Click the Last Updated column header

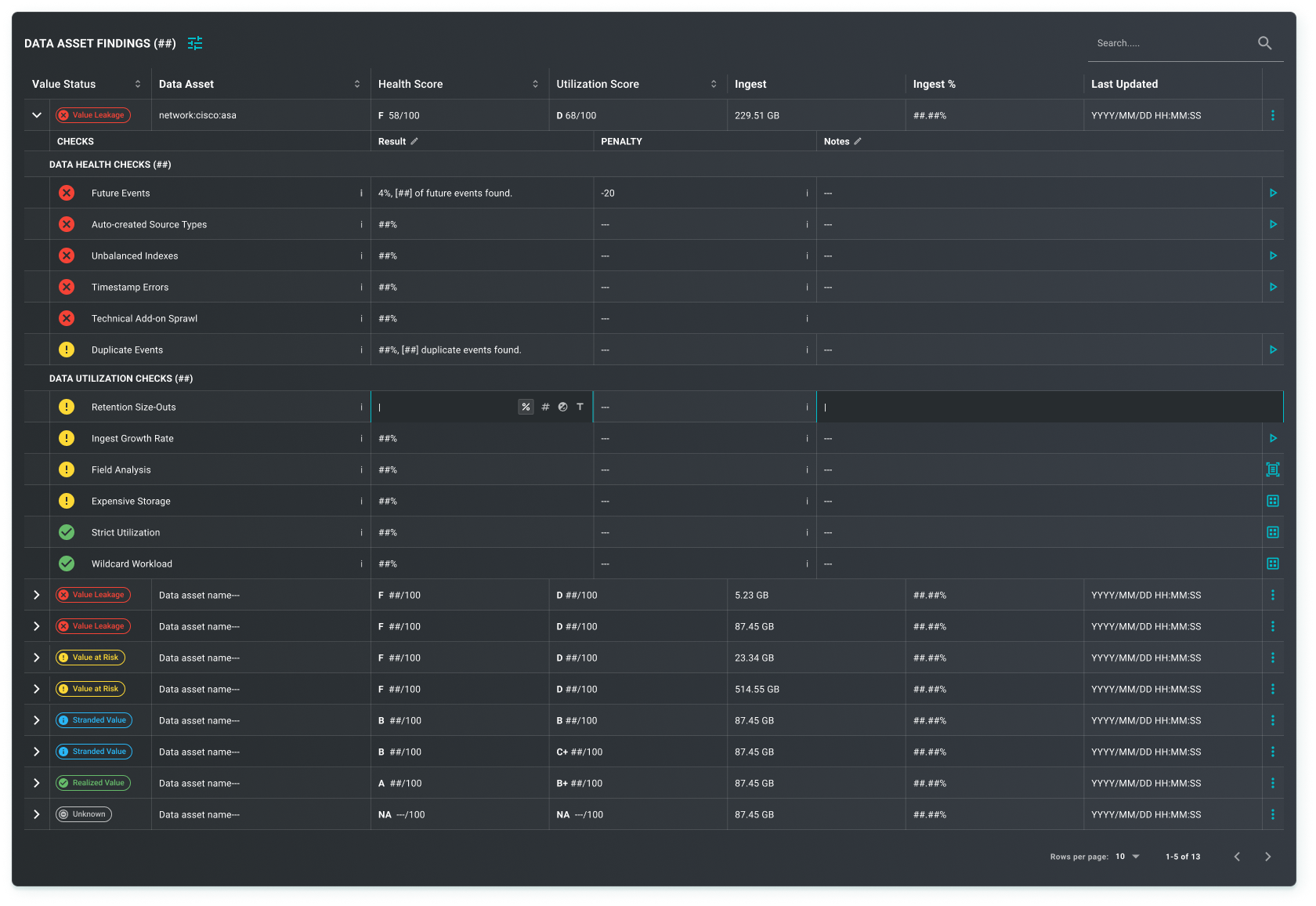click(1124, 84)
